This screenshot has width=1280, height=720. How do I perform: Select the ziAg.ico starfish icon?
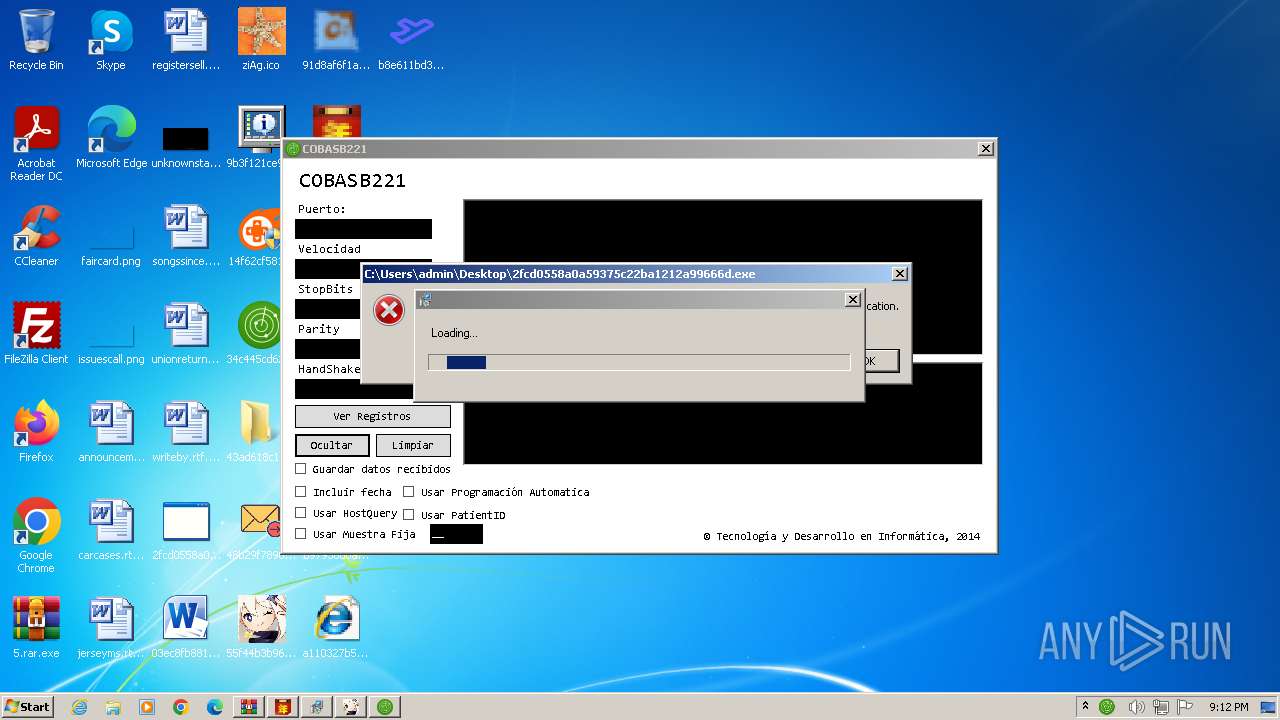[x=261, y=40]
